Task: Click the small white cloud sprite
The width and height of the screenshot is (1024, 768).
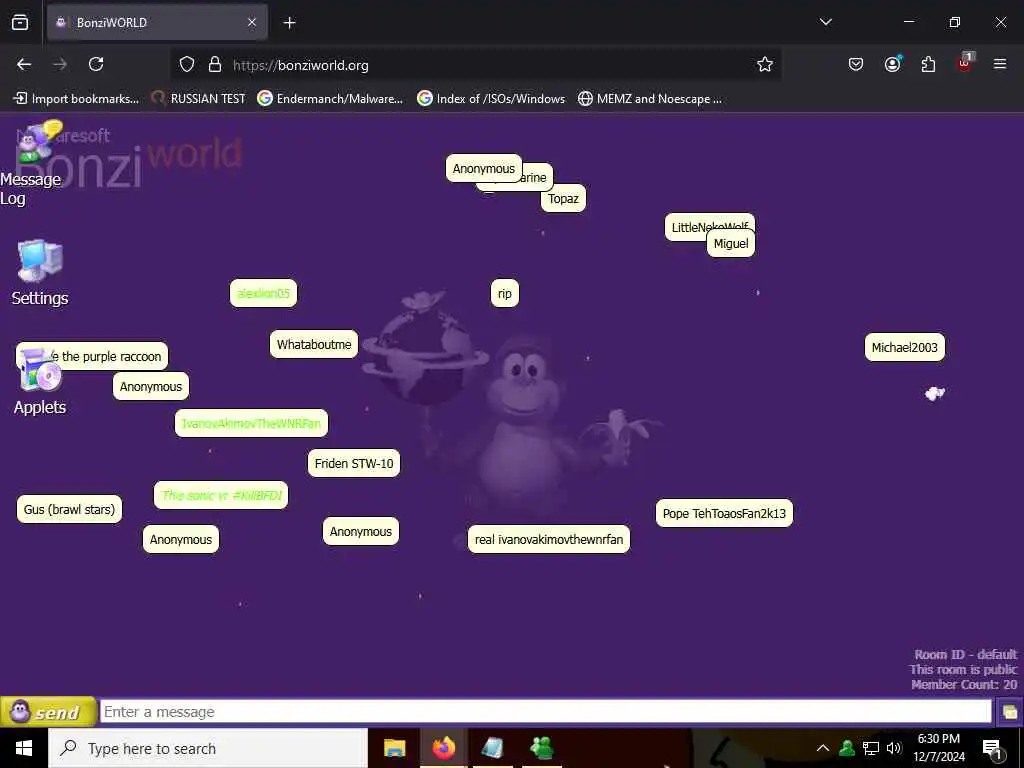Action: (935, 393)
